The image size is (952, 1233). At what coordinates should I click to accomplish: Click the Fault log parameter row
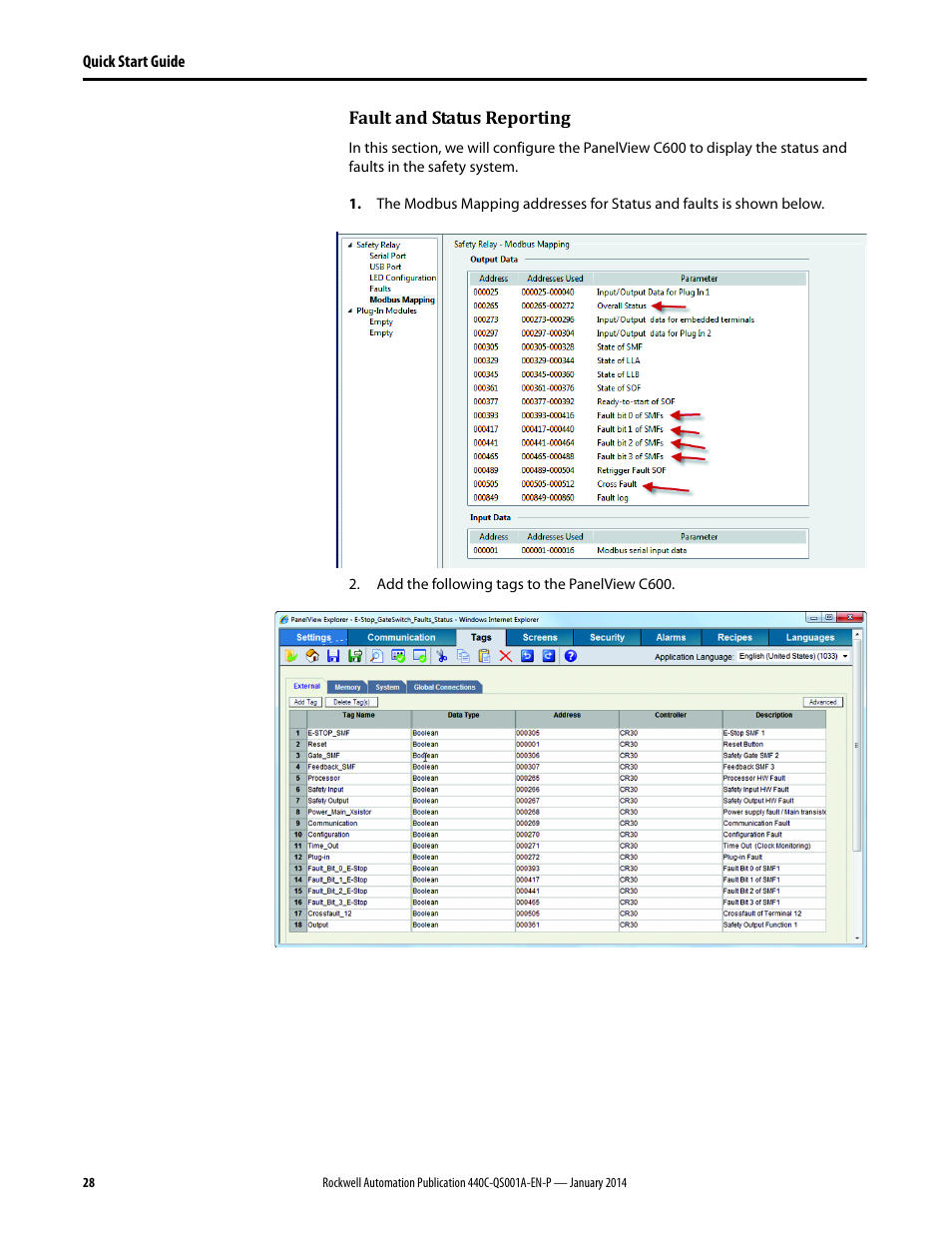(638, 497)
